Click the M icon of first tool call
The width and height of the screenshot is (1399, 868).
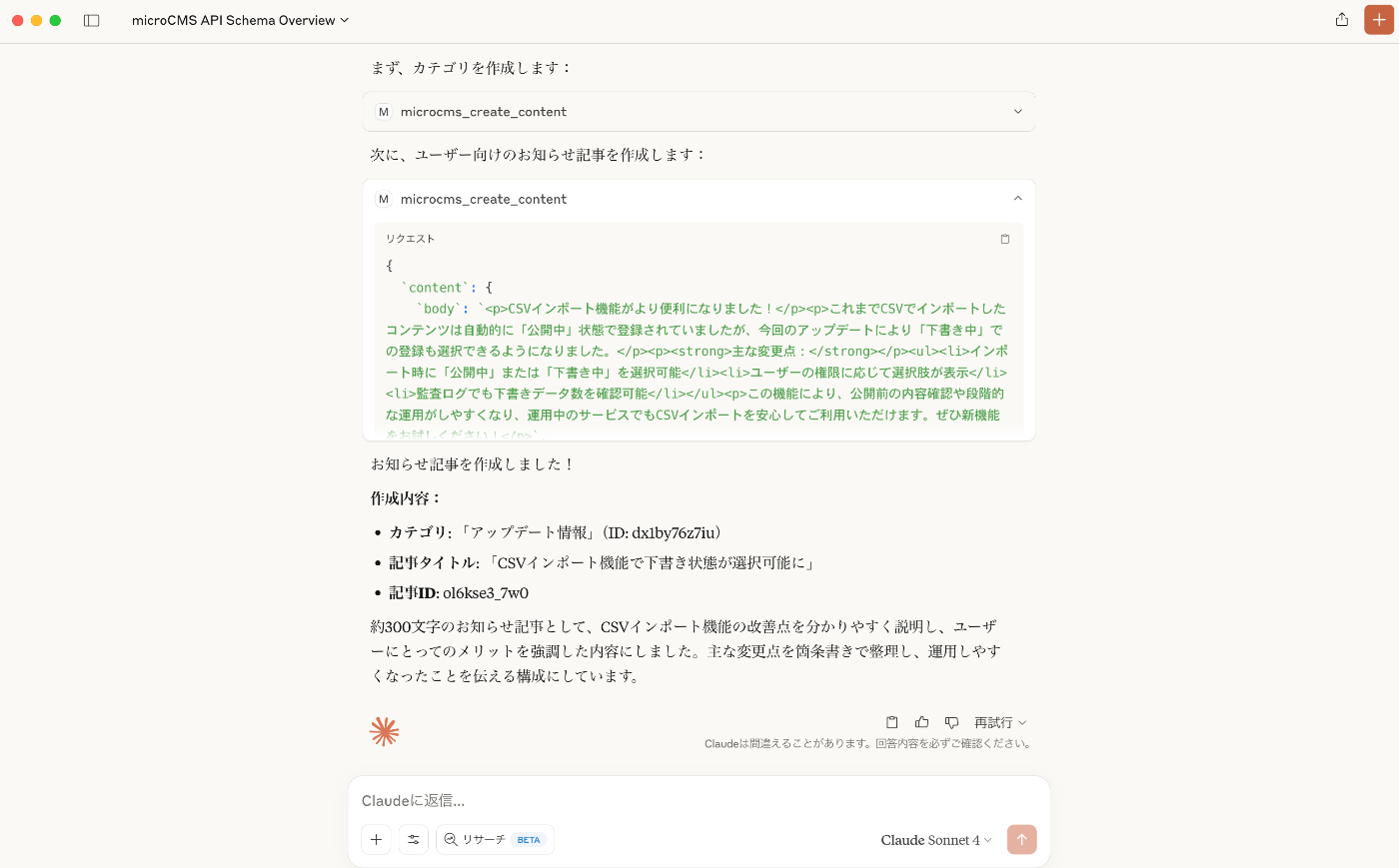tap(384, 112)
